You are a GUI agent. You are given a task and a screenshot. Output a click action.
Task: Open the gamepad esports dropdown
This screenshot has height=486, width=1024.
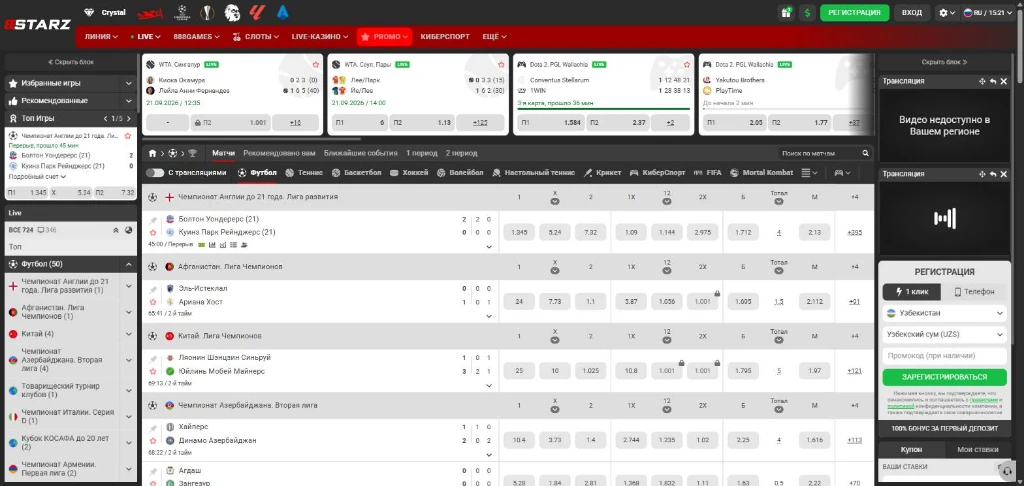tap(842, 172)
